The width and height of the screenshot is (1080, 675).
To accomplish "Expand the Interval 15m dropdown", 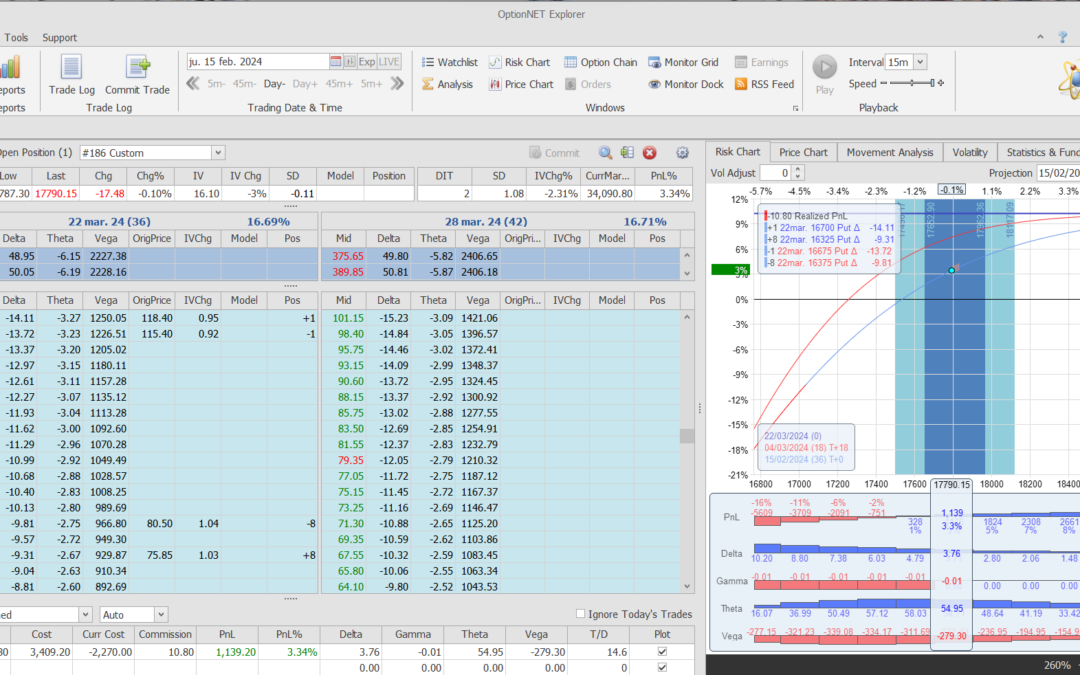I will [x=919, y=62].
